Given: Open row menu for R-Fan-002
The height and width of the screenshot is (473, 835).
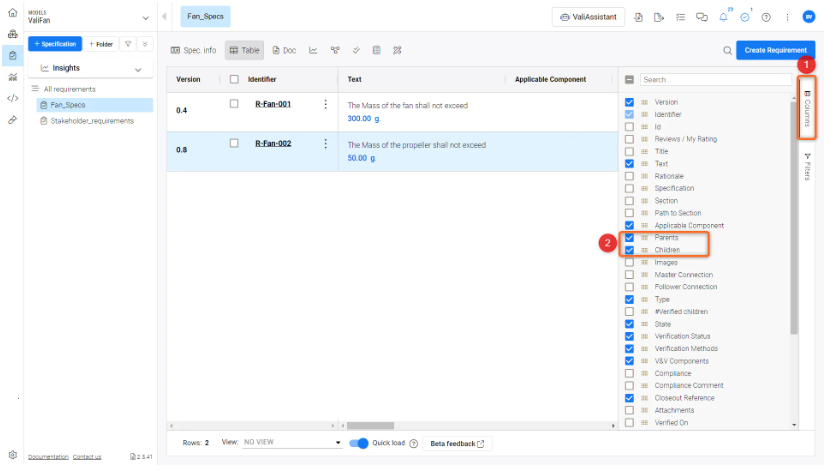Looking at the screenshot, I should pyautogui.click(x=325, y=144).
